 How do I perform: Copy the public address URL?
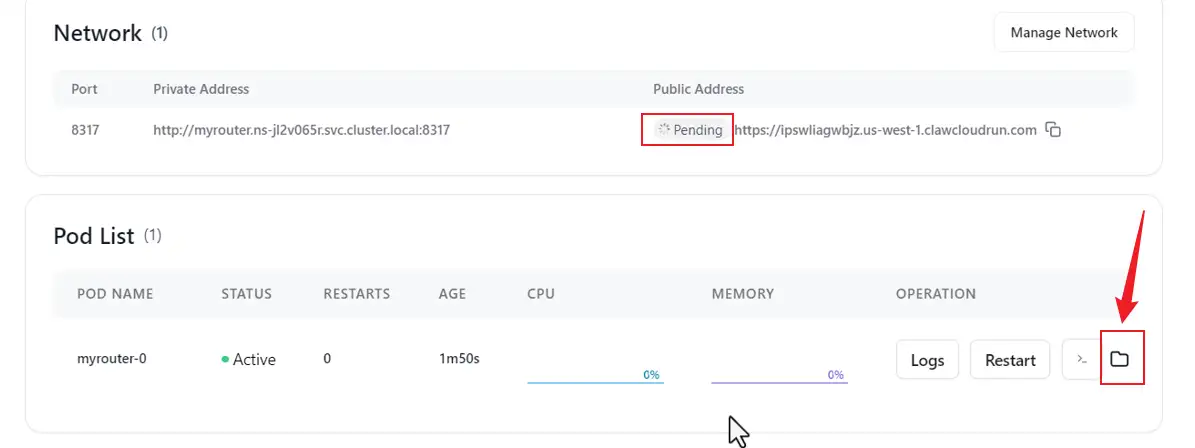click(1052, 130)
